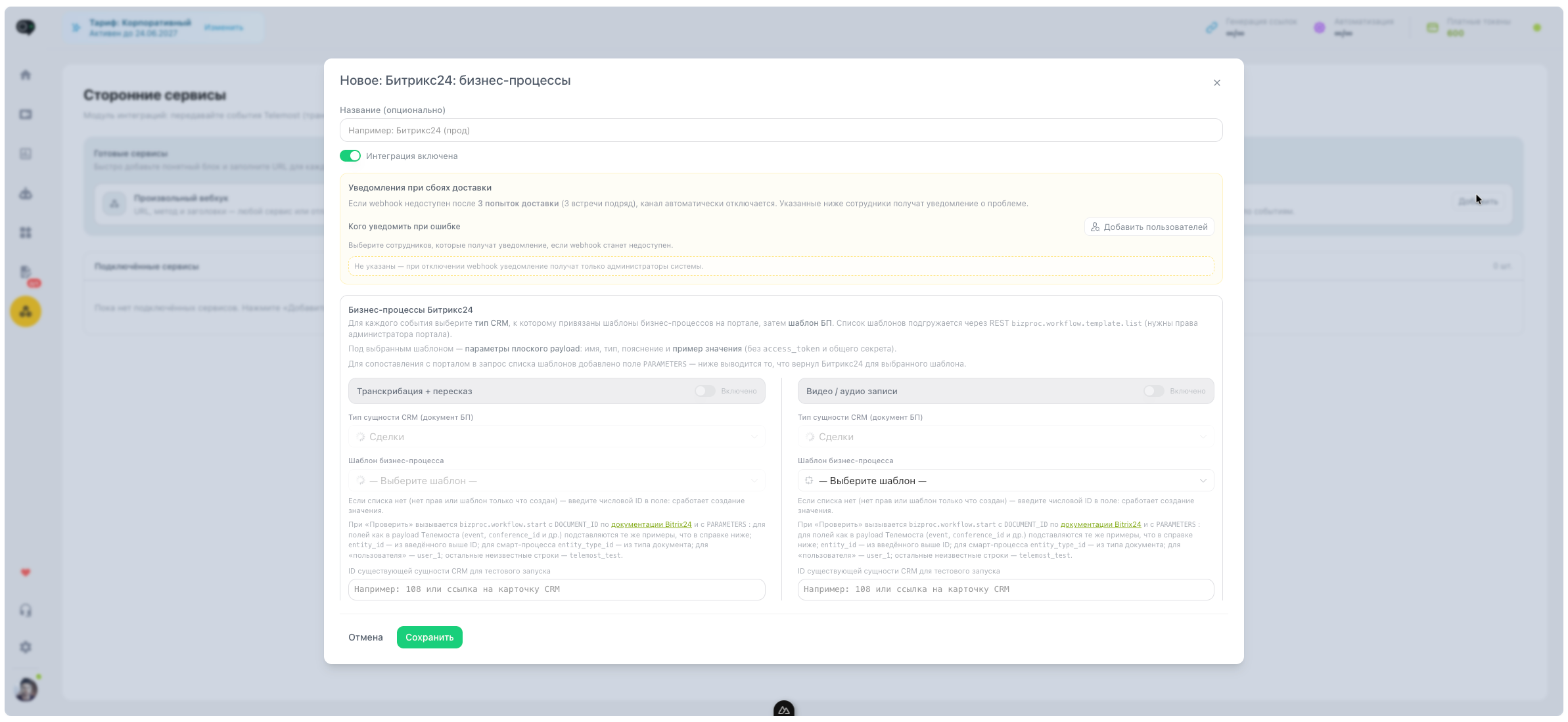1568x722 pixels.
Task: Open 'документации Bitrix24' link in Видео / аудио column
Action: coord(1101,524)
